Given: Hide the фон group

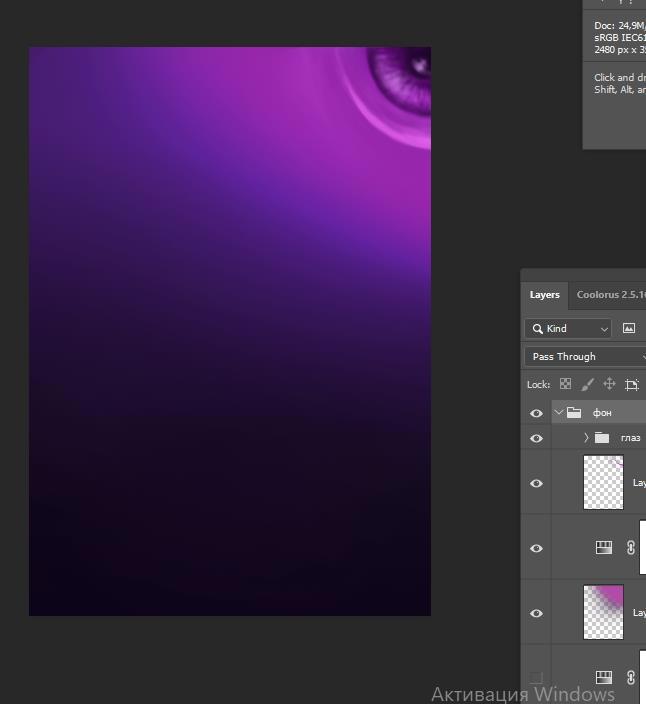Looking at the screenshot, I should [536, 413].
